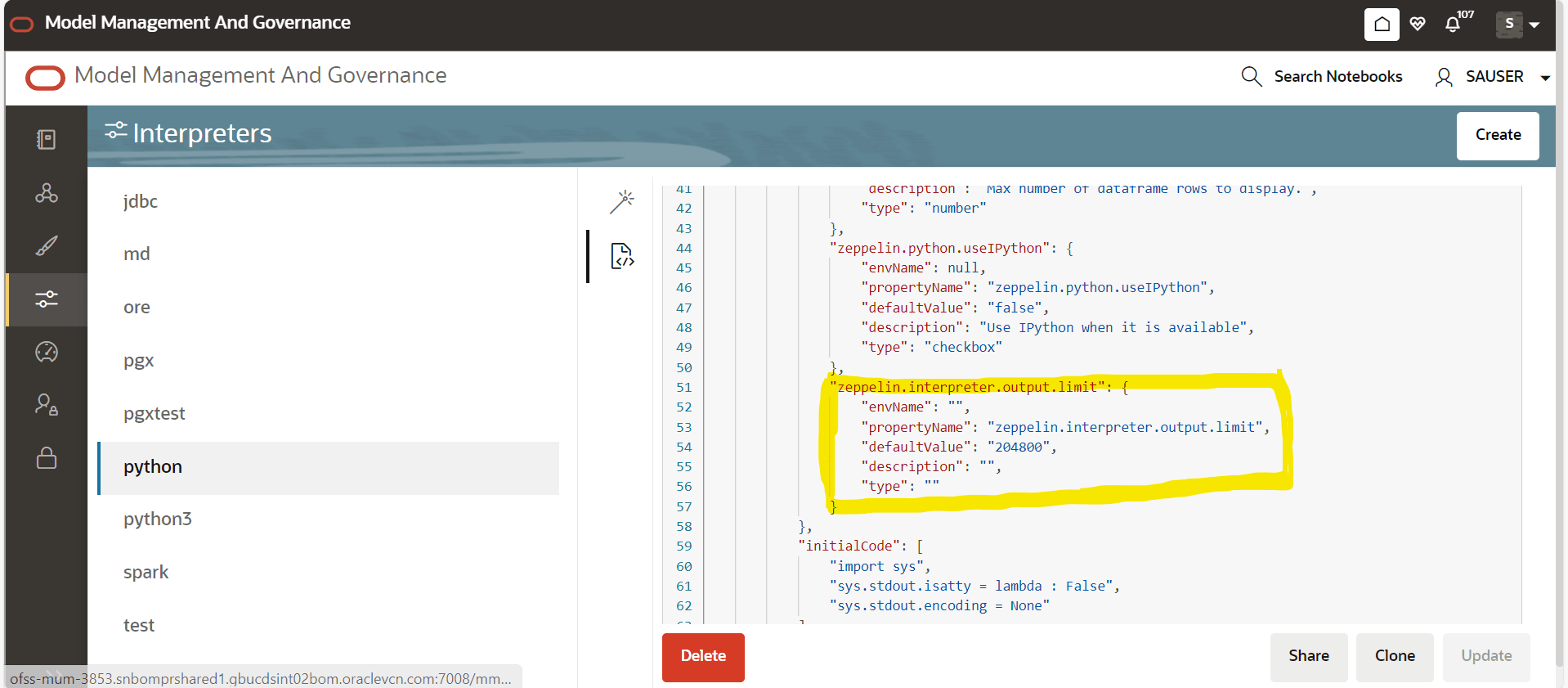This screenshot has height=688, width=1568.
Task: Click the Oracle logo in black top bar
Action: [21, 24]
